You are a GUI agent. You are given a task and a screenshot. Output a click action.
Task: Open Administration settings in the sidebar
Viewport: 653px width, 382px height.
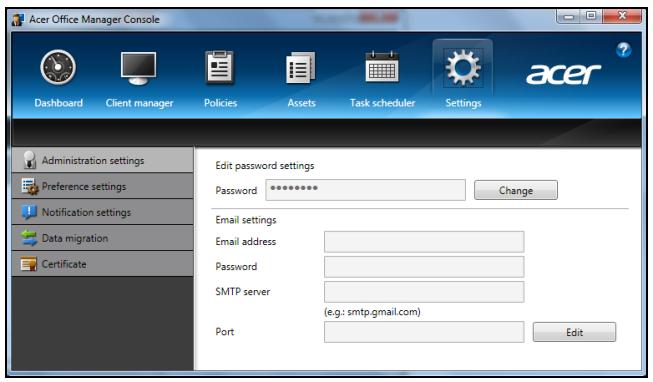click(x=102, y=160)
